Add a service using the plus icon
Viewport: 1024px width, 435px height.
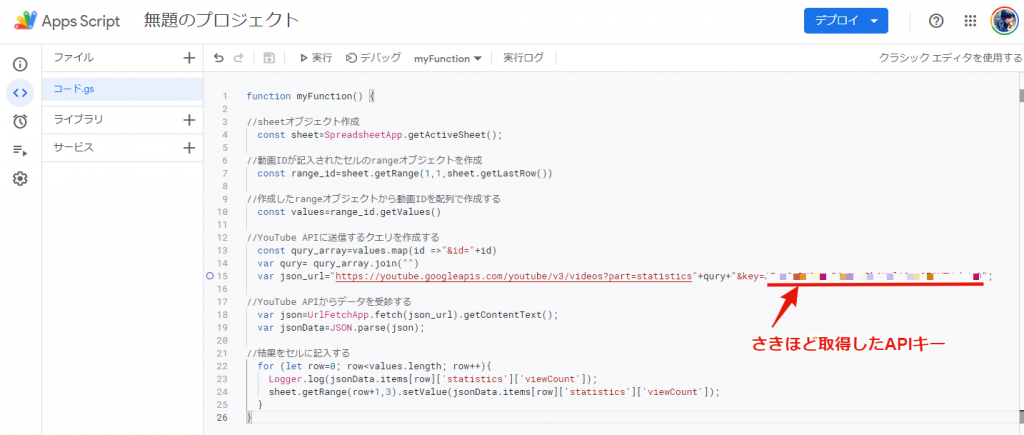189,148
